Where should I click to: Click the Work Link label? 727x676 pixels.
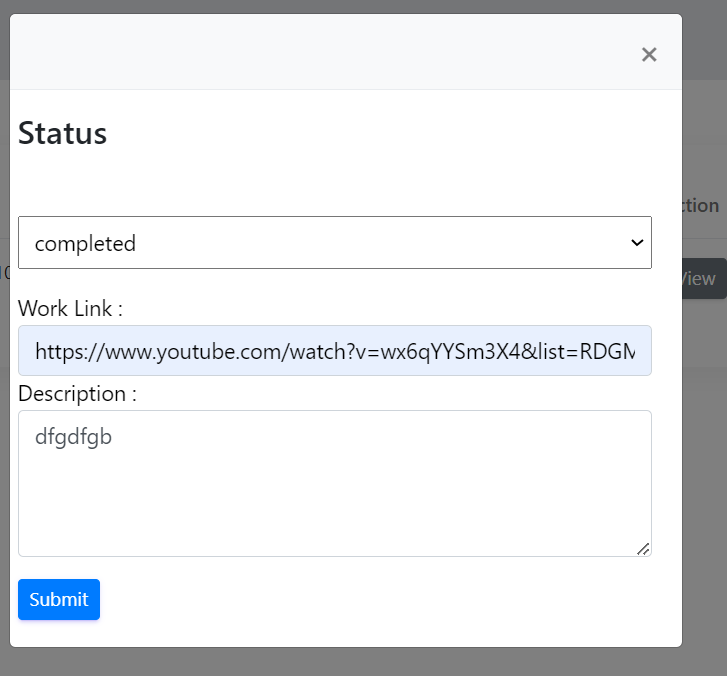coord(70,308)
